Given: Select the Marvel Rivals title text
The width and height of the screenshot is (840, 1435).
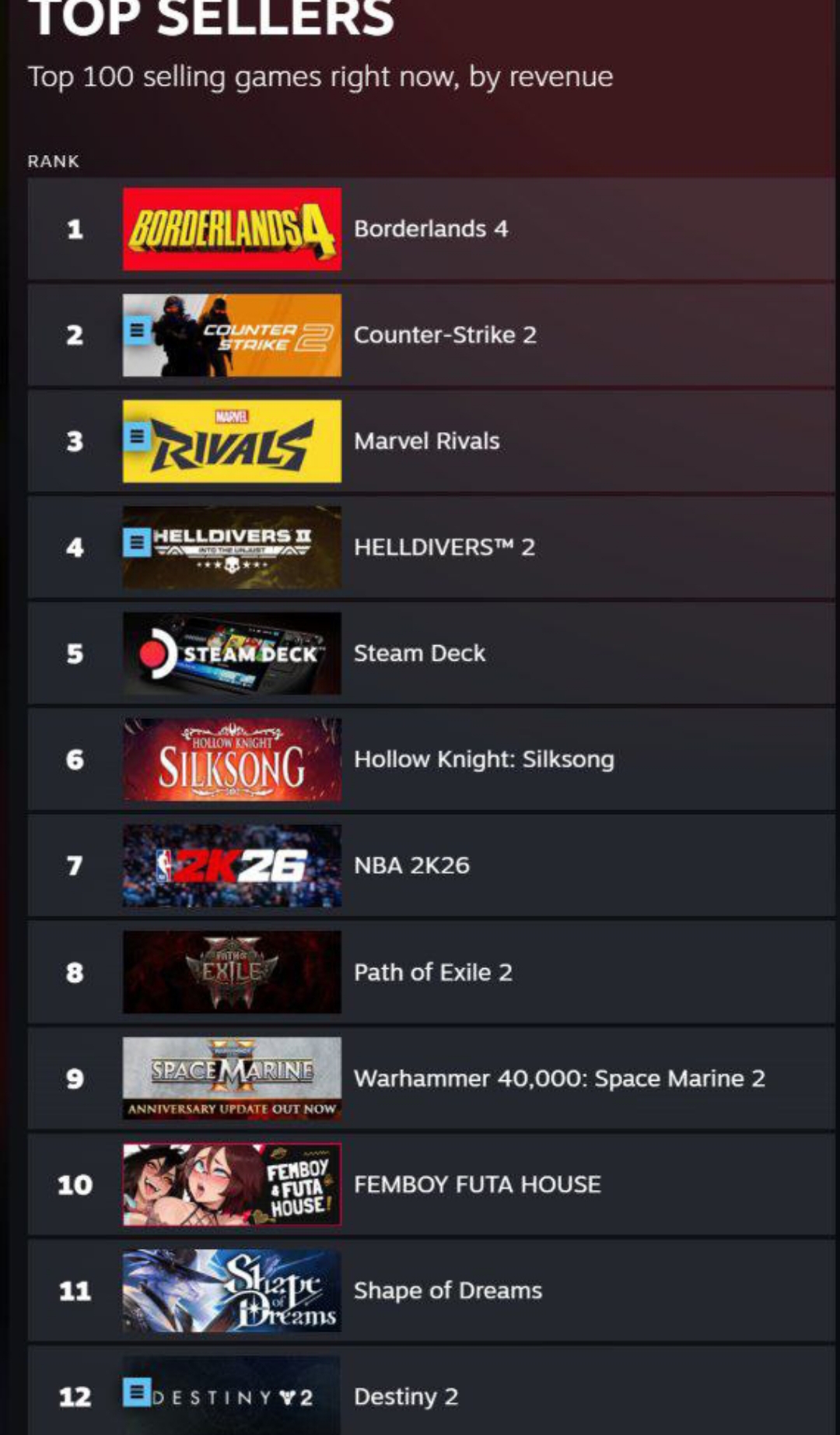Looking at the screenshot, I should [427, 441].
